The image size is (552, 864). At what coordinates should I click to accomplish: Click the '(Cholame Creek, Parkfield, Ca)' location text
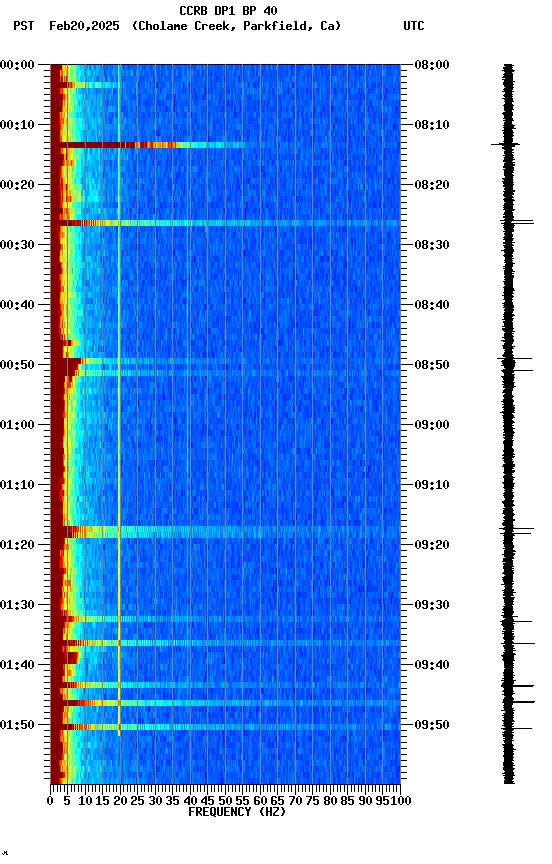236,26
